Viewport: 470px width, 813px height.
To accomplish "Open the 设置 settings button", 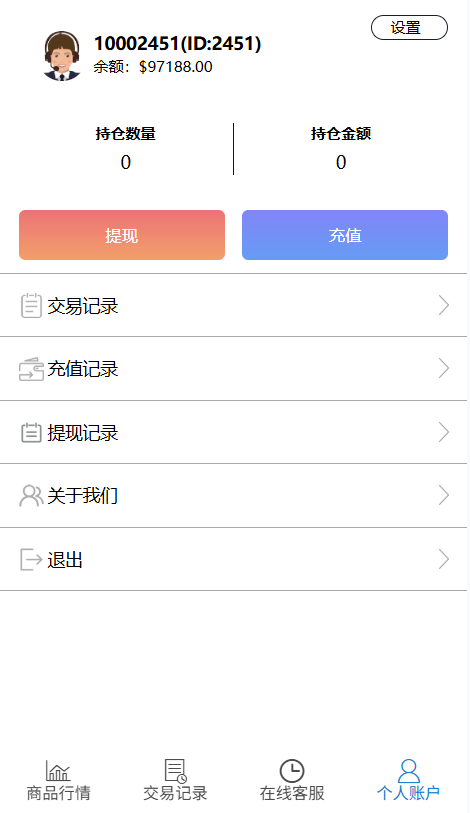I will pos(409,27).
